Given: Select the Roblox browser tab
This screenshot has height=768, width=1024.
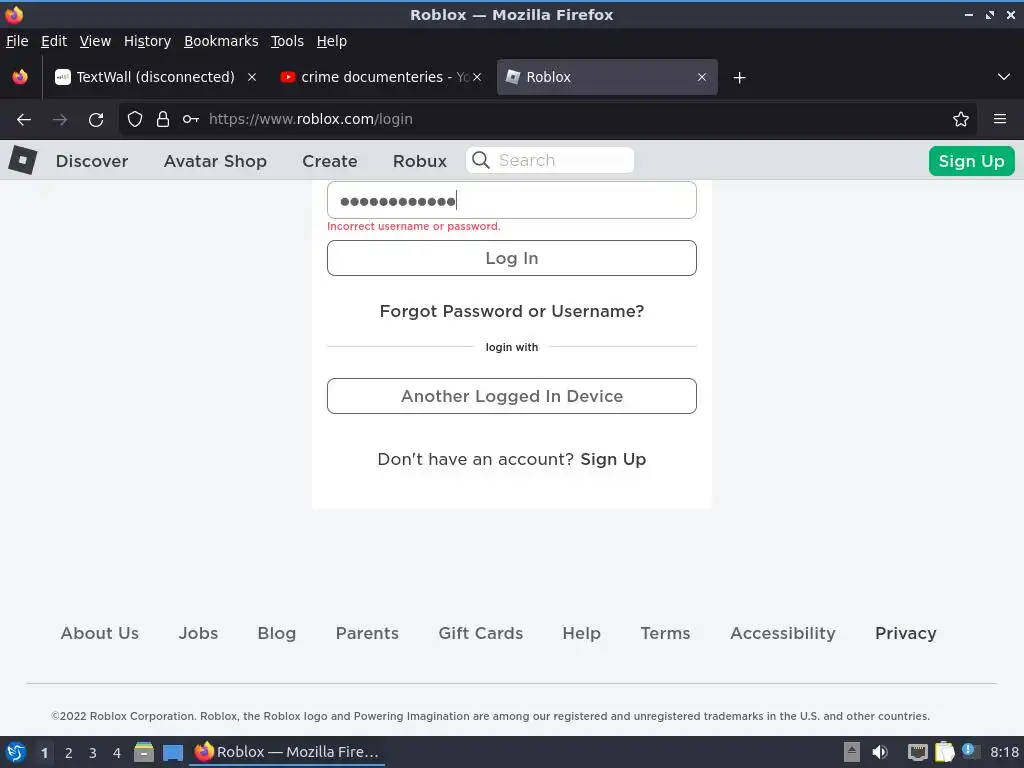Looking at the screenshot, I should pyautogui.click(x=607, y=77).
